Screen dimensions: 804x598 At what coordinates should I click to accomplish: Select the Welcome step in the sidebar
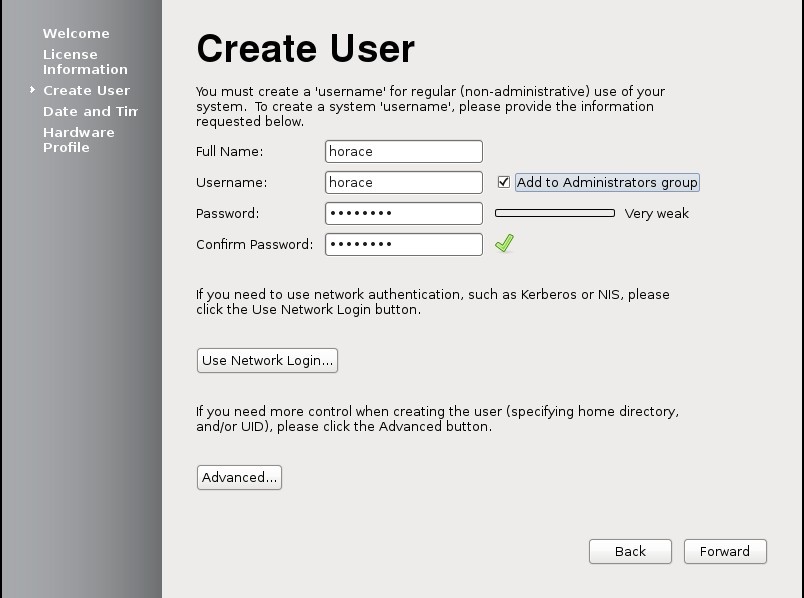click(x=76, y=33)
